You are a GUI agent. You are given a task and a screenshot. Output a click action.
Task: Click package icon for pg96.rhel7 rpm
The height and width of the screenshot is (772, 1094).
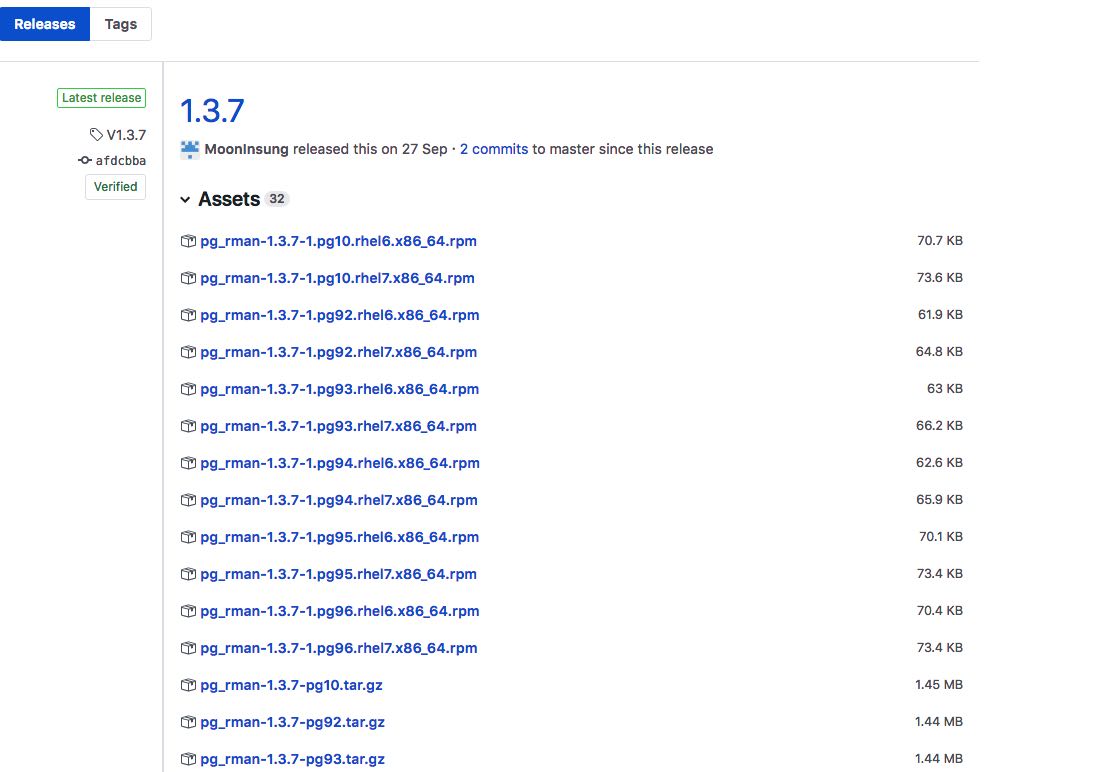pyautogui.click(x=188, y=648)
